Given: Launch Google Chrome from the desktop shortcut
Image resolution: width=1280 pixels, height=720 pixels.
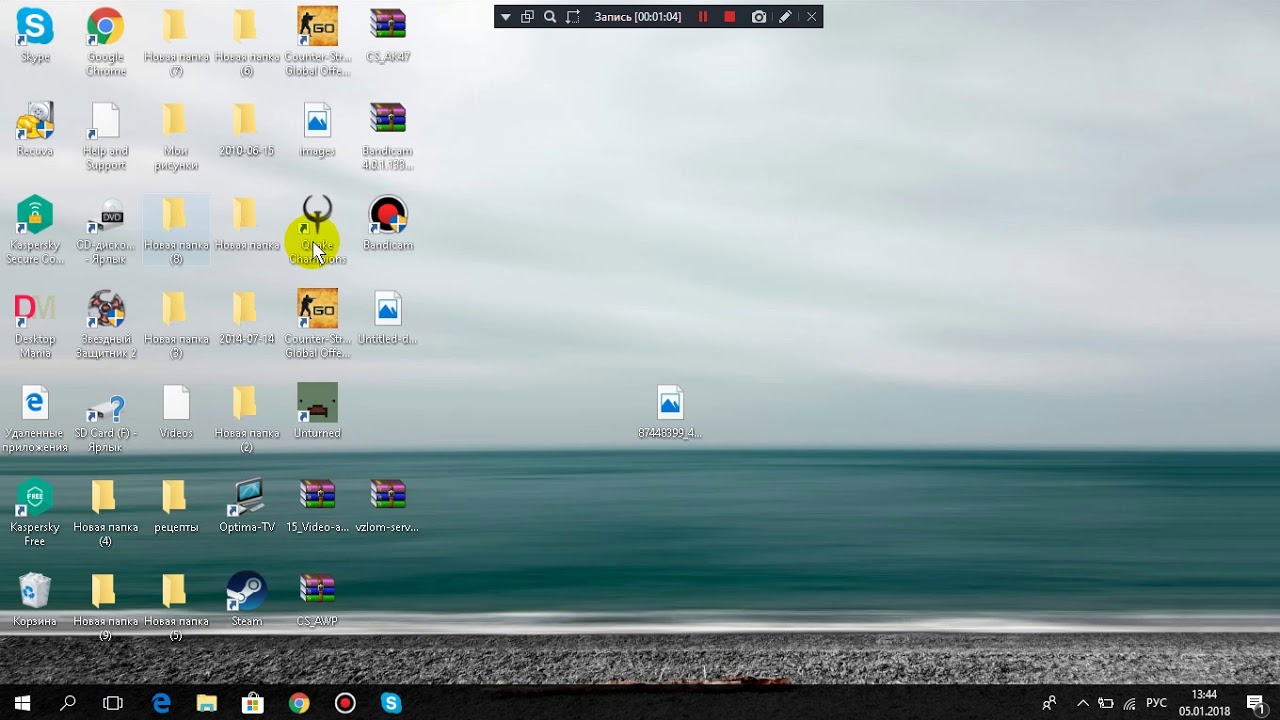Looking at the screenshot, I should (x=105, y=42).
